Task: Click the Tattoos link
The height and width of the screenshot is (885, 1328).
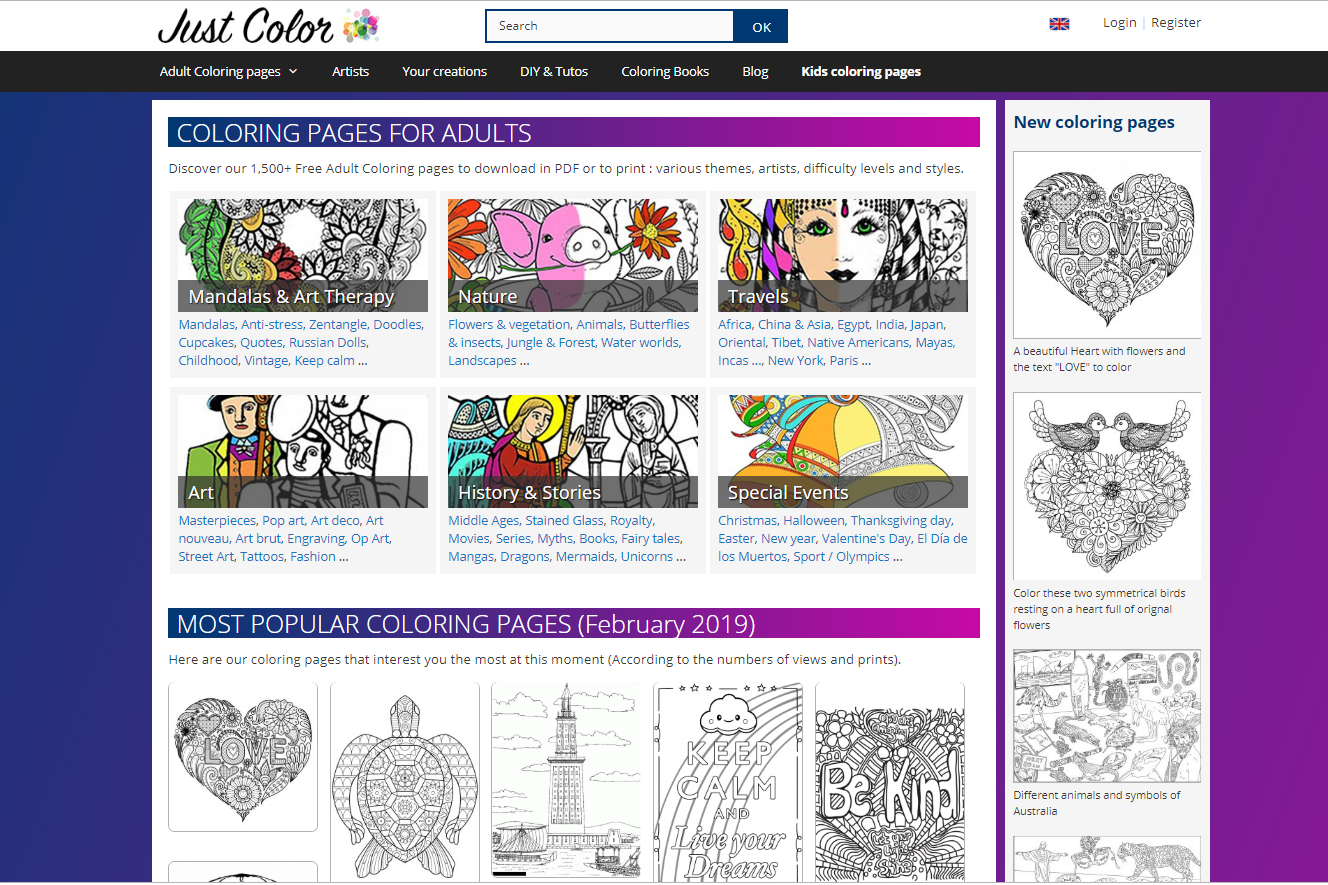Action: click(x=262, y=556)
